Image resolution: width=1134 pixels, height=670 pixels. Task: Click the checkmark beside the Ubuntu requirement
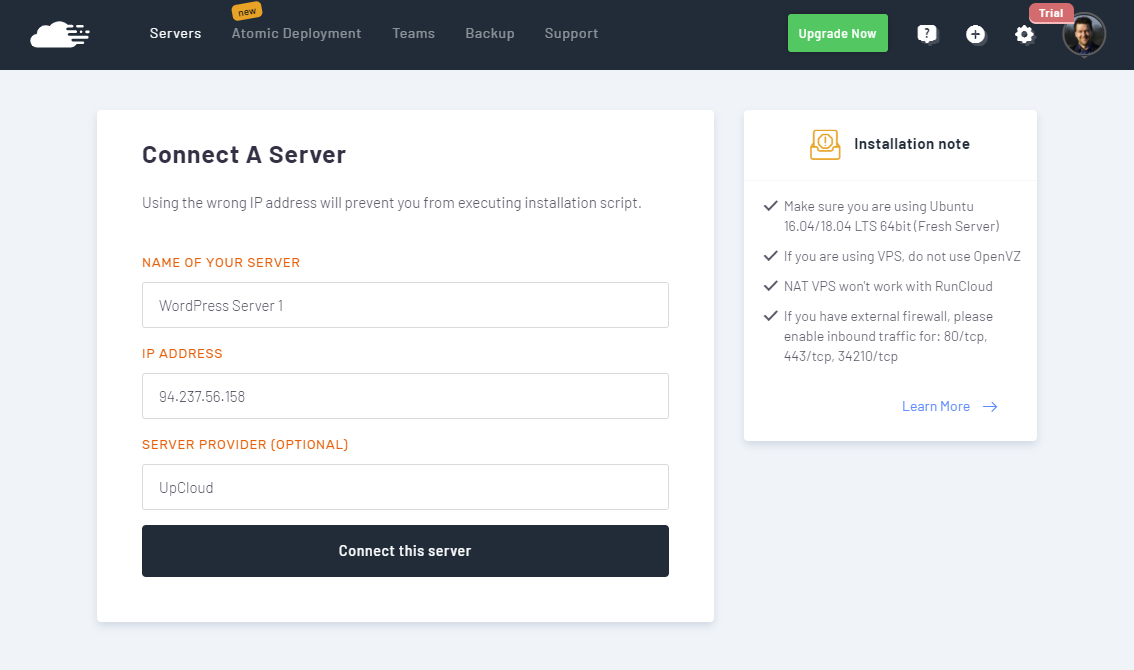[770, 206]
